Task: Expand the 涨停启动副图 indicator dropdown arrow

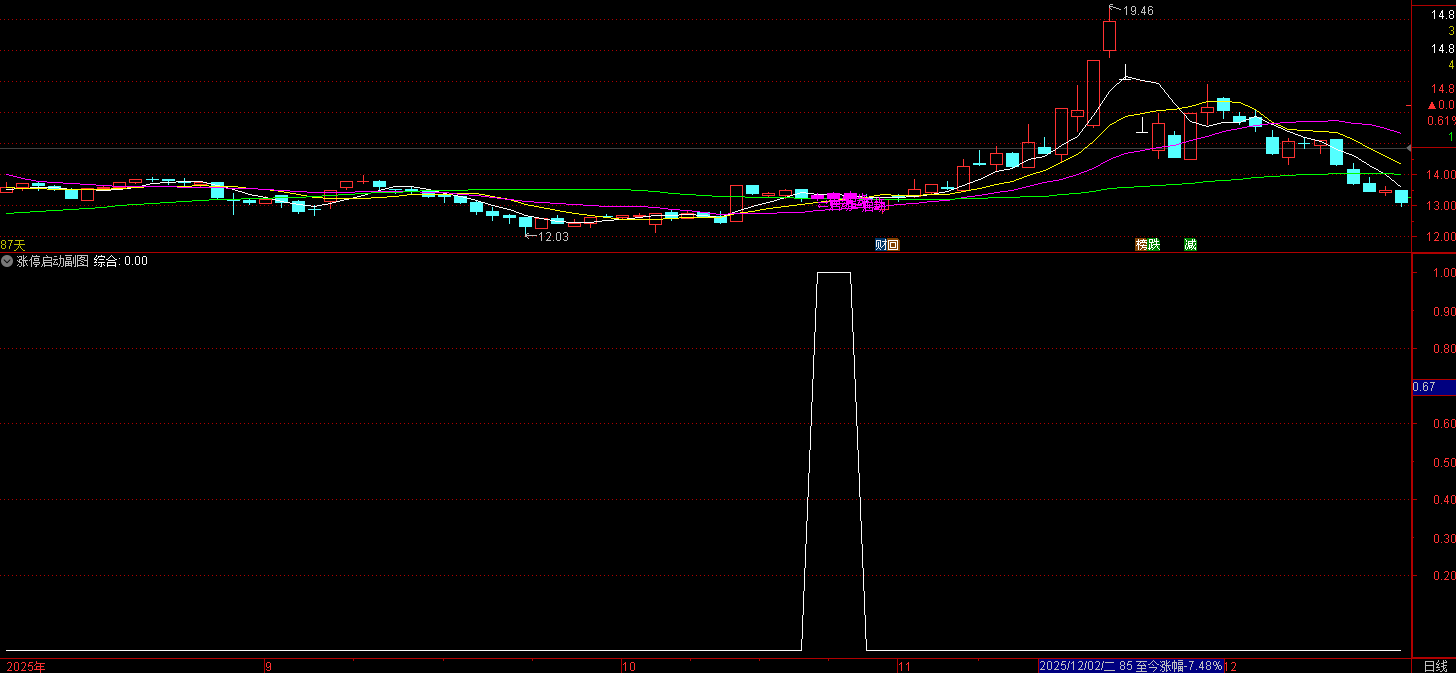Action: [8, 261]
